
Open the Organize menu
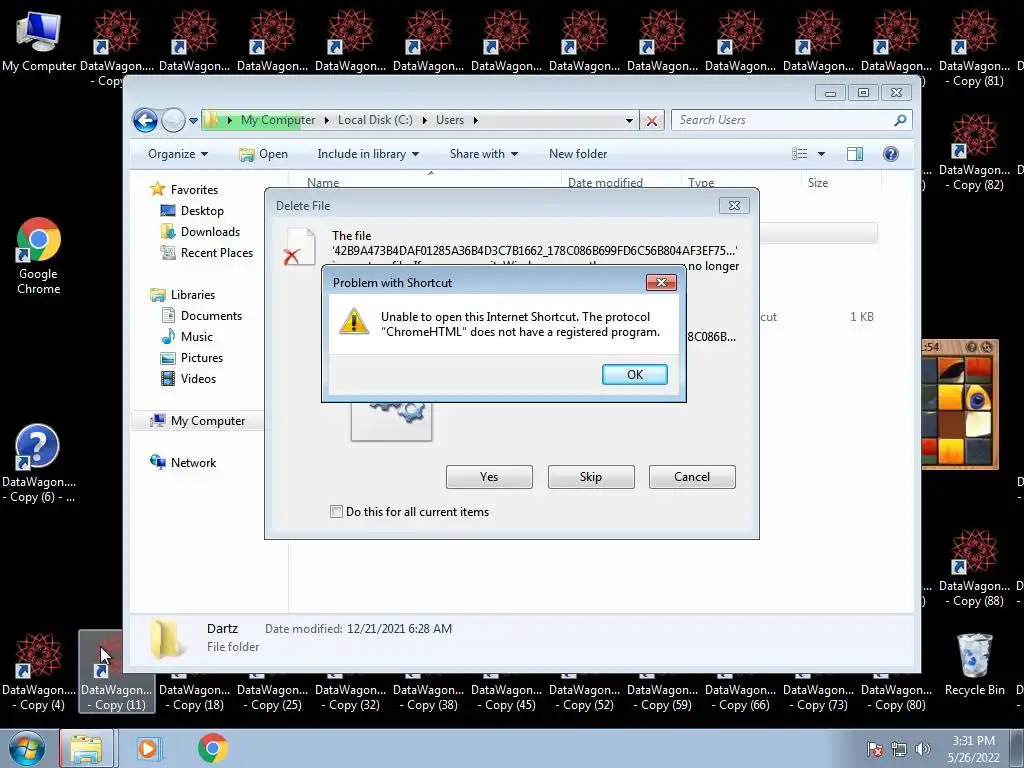point(178,154)
